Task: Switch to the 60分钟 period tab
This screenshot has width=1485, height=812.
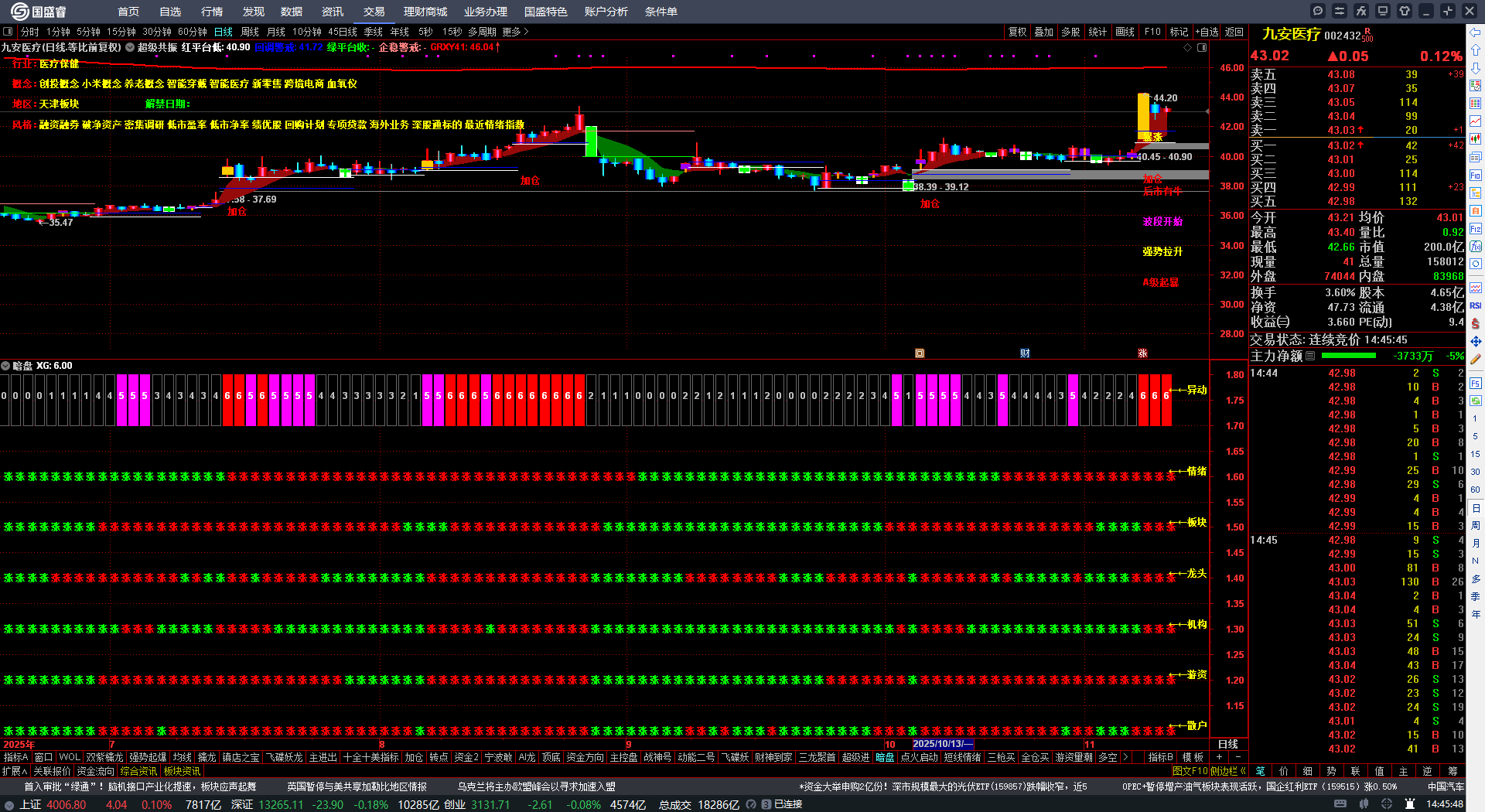Action: click(193, 32)
